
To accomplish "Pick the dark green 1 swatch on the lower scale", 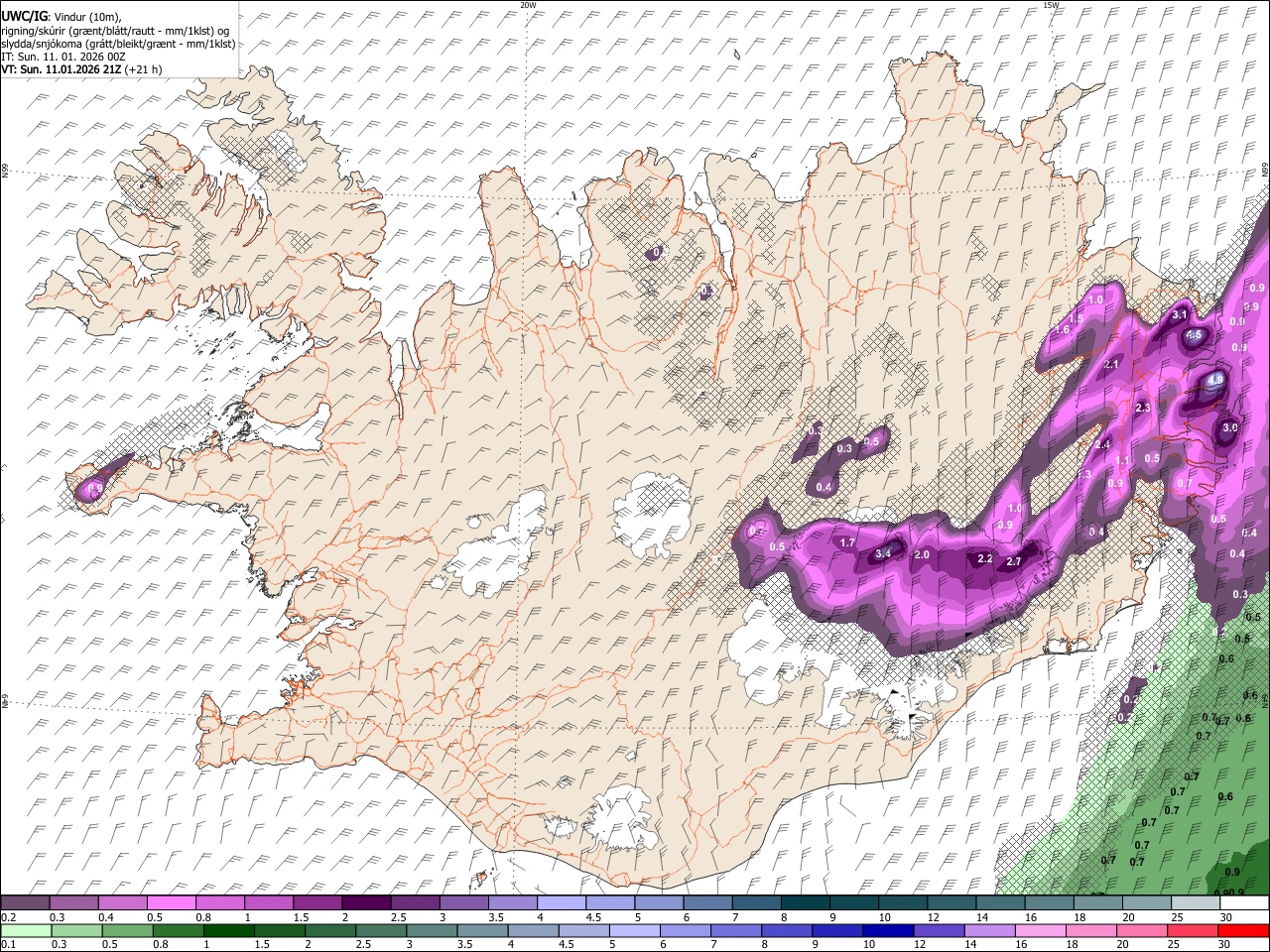I will tap(231, 930).
